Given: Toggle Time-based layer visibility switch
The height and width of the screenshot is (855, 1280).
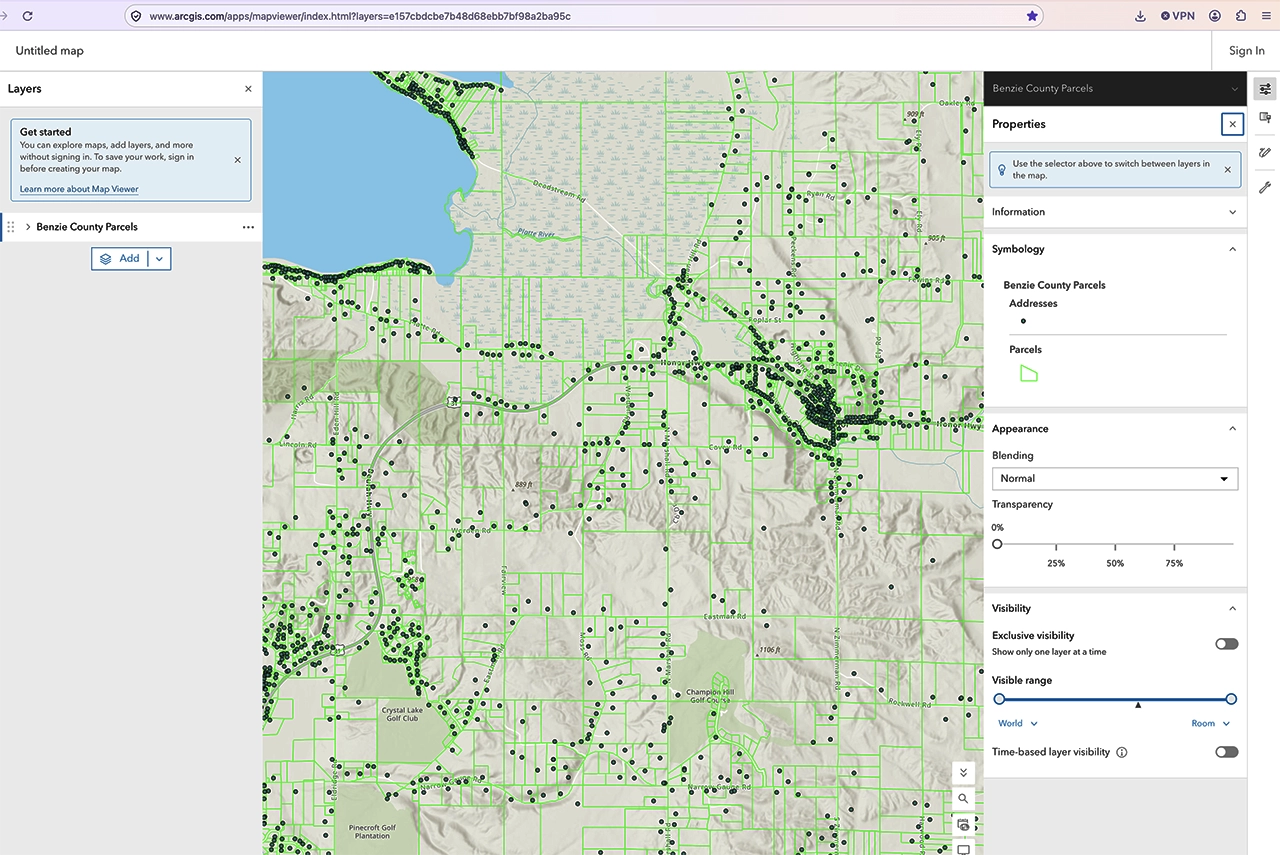Looking at the screenshot, I should (1227, 752).
